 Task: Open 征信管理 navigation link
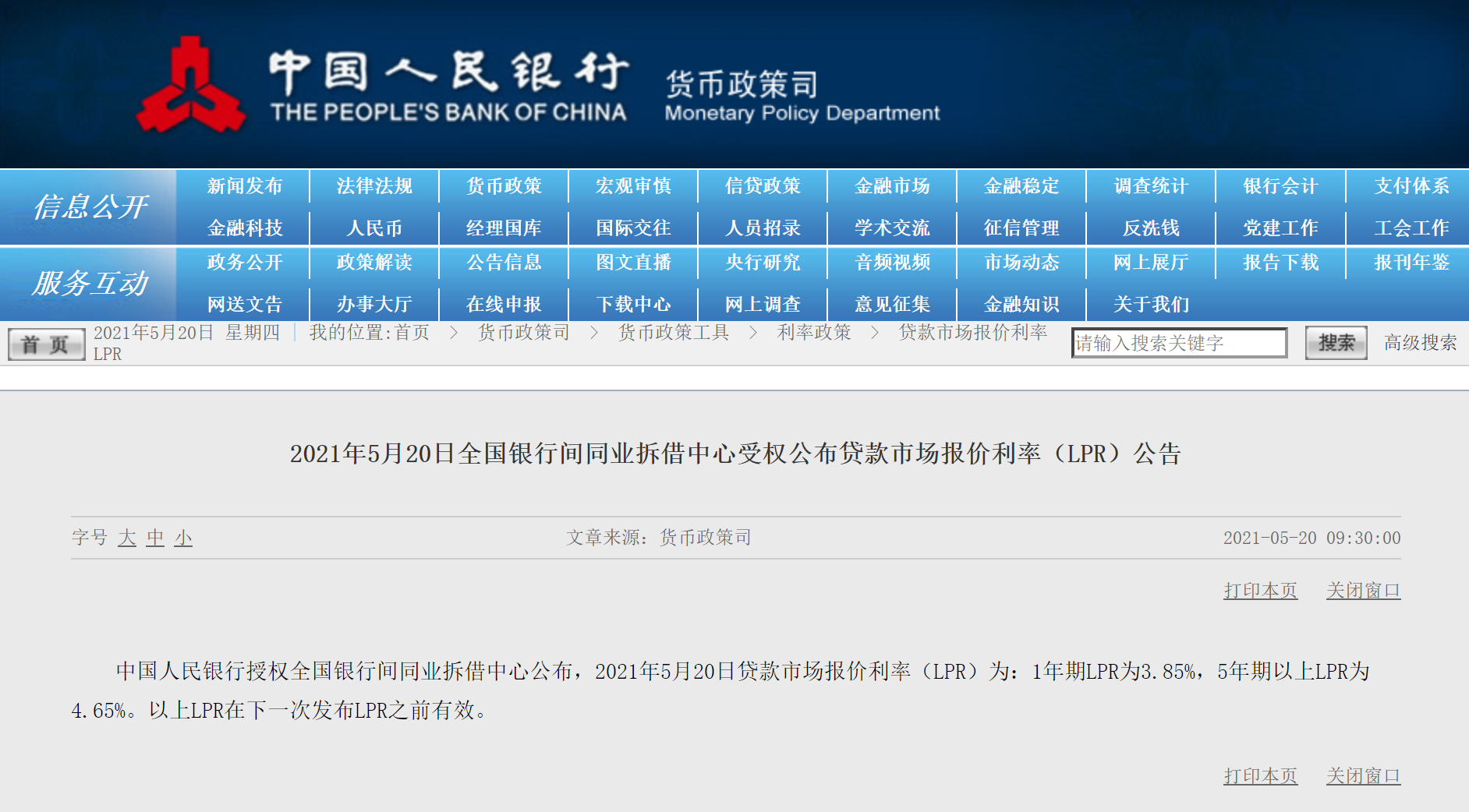[x=1021, y=228]
